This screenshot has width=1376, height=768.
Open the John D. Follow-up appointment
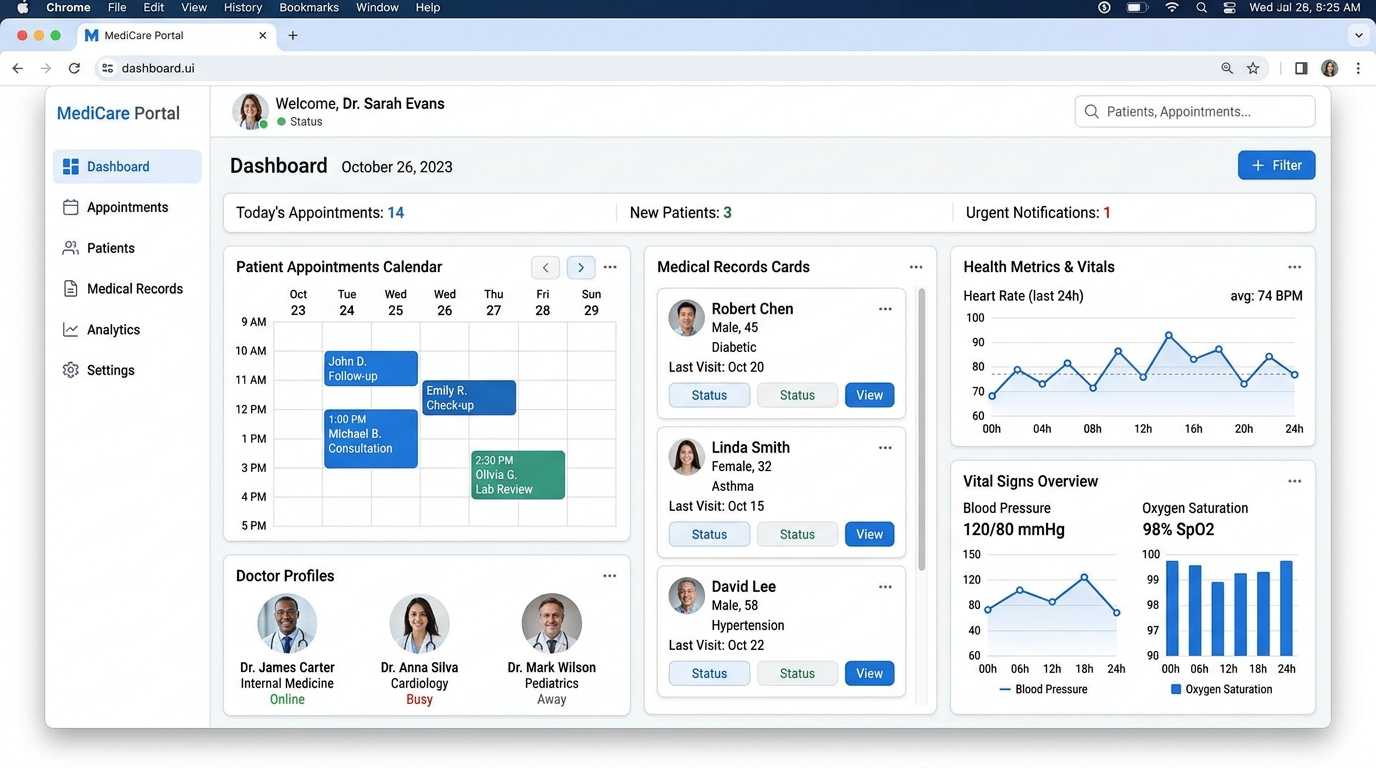371,368
